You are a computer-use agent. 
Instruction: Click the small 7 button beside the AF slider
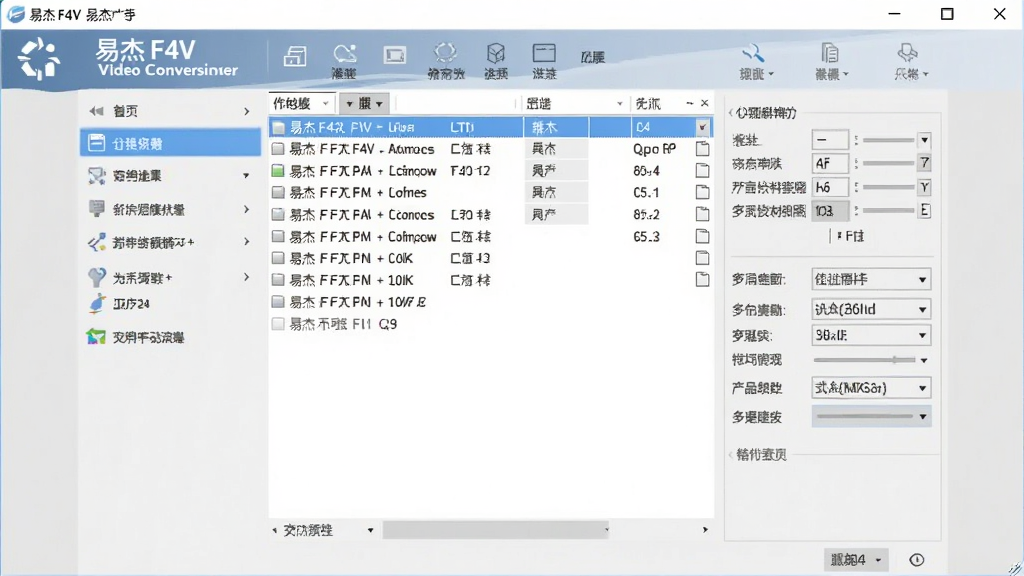925,163
